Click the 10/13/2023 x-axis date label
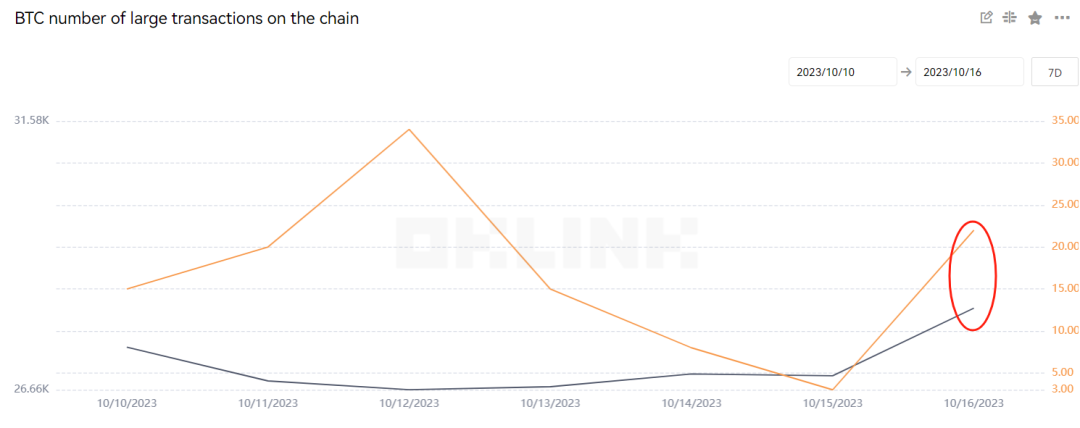Image resolution: width=1080 pixels, height=428 pixels. tap(551, 404)
